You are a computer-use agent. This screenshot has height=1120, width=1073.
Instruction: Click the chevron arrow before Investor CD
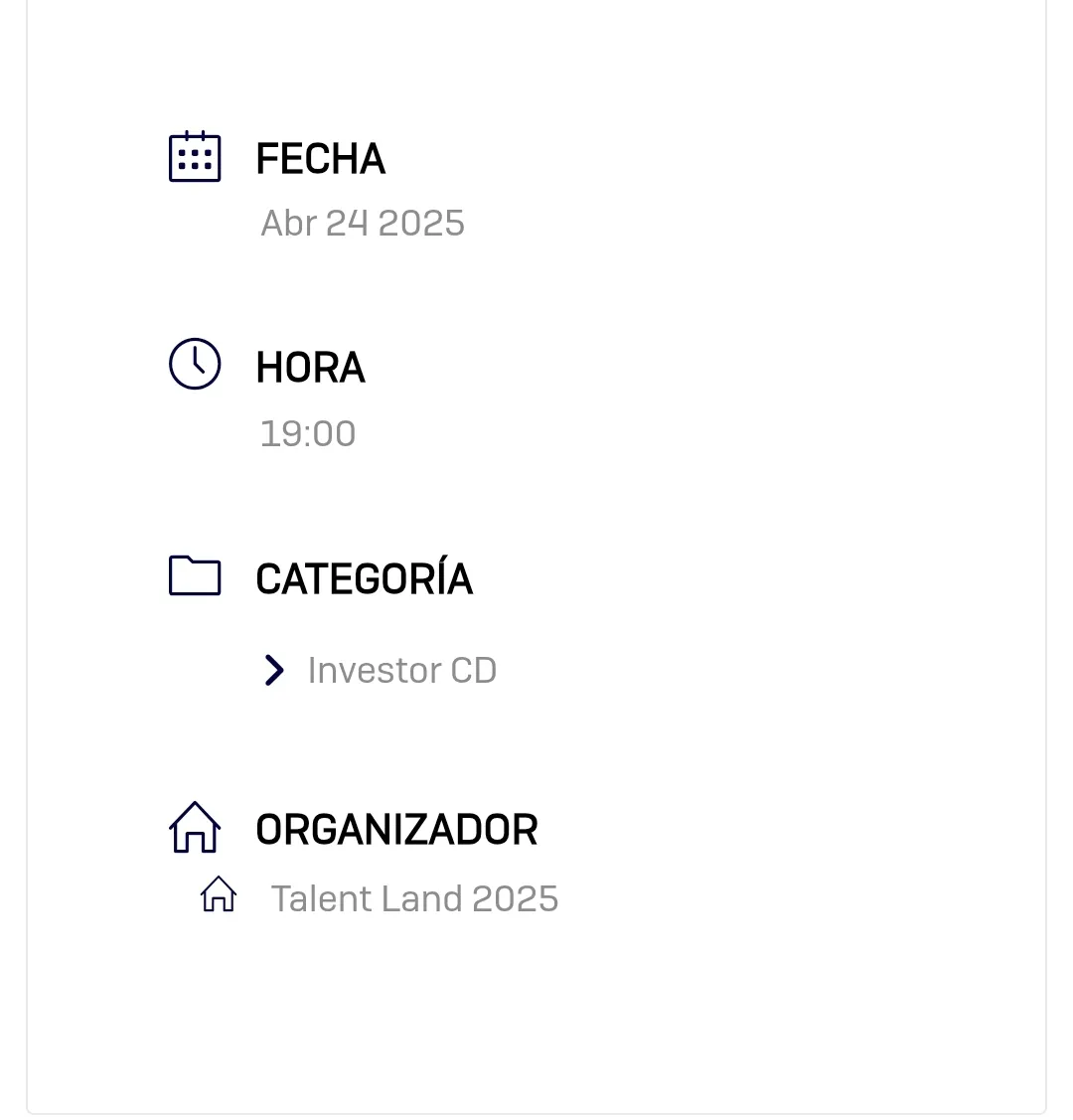tap(274, 670)
